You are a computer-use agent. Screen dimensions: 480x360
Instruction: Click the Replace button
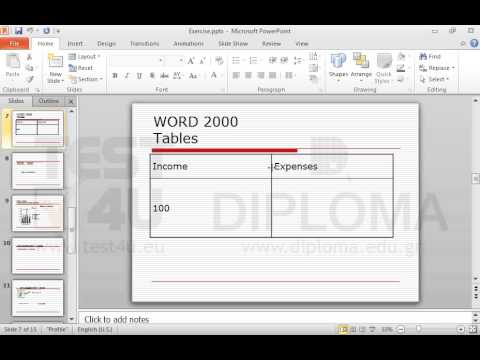click(437, 68)
